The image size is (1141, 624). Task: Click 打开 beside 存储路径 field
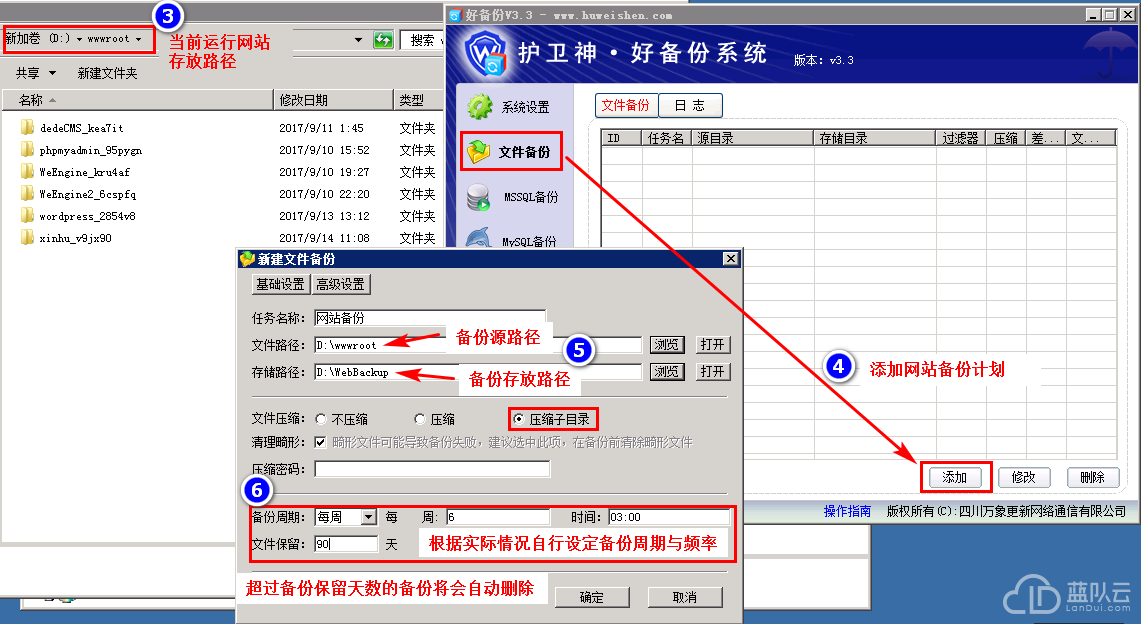tap(712, 372)
